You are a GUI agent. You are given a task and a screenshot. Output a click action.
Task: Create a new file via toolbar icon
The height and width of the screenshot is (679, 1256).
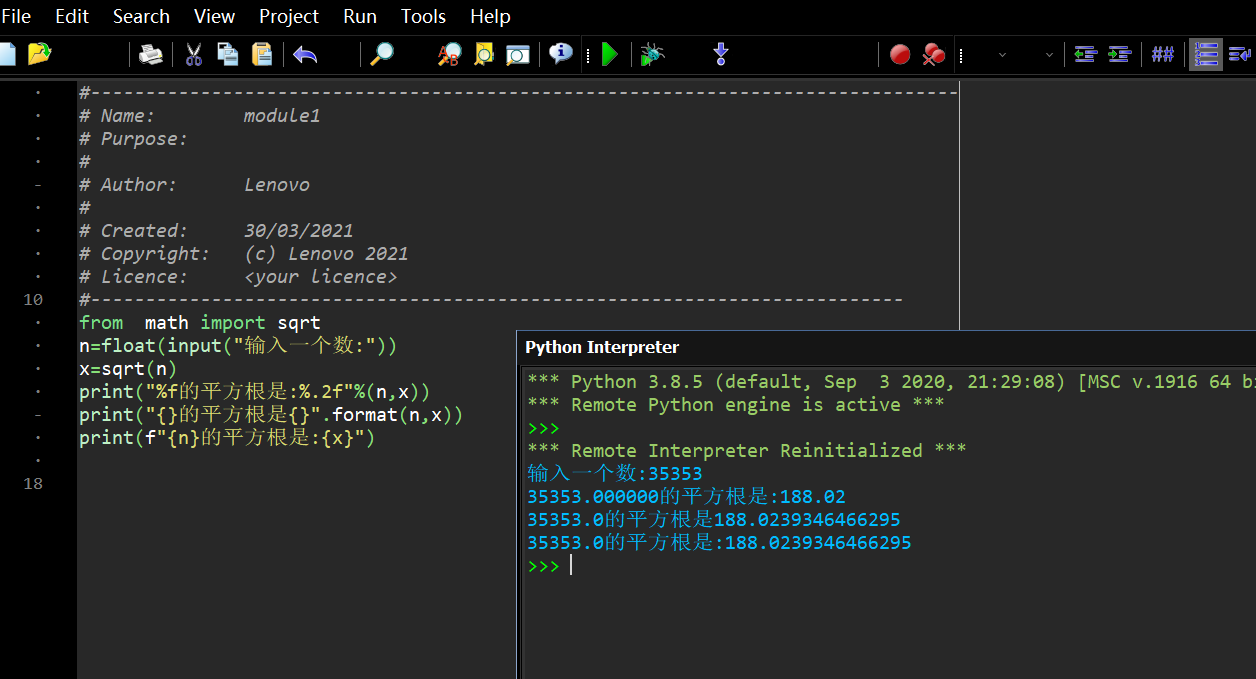pyautogui.click(x=7, y=54)
